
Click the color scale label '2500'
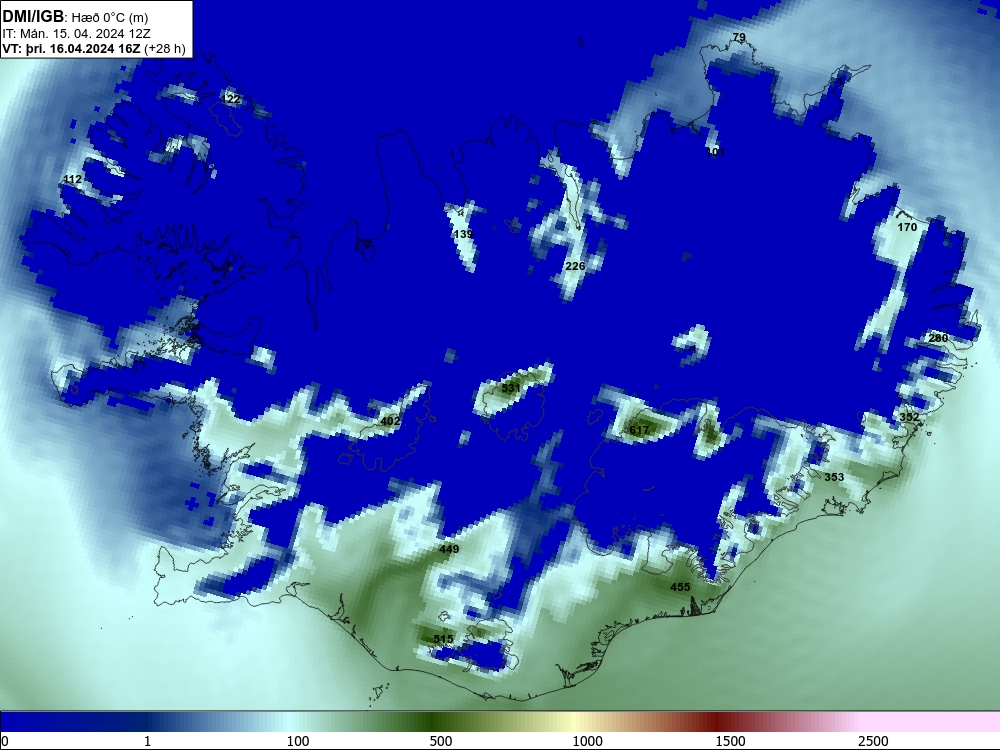[x=873, y=741]
